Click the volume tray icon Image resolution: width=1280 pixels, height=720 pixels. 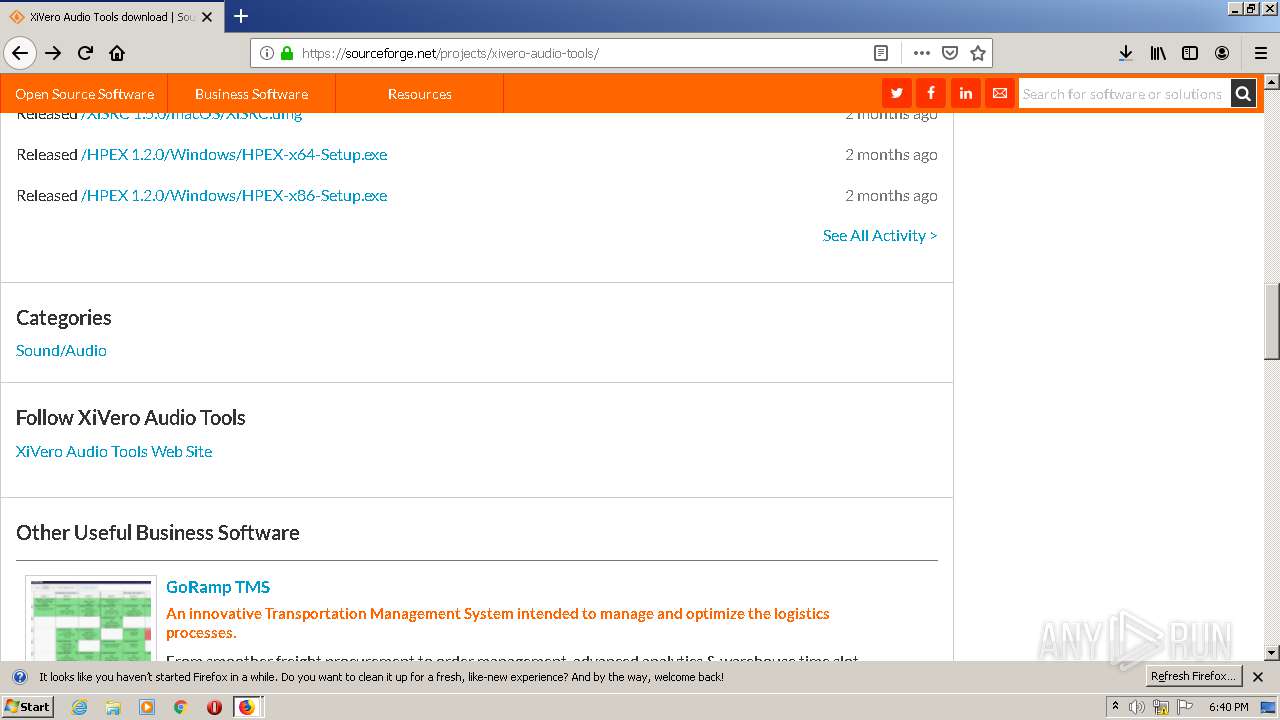click(x=1137, y=707)
